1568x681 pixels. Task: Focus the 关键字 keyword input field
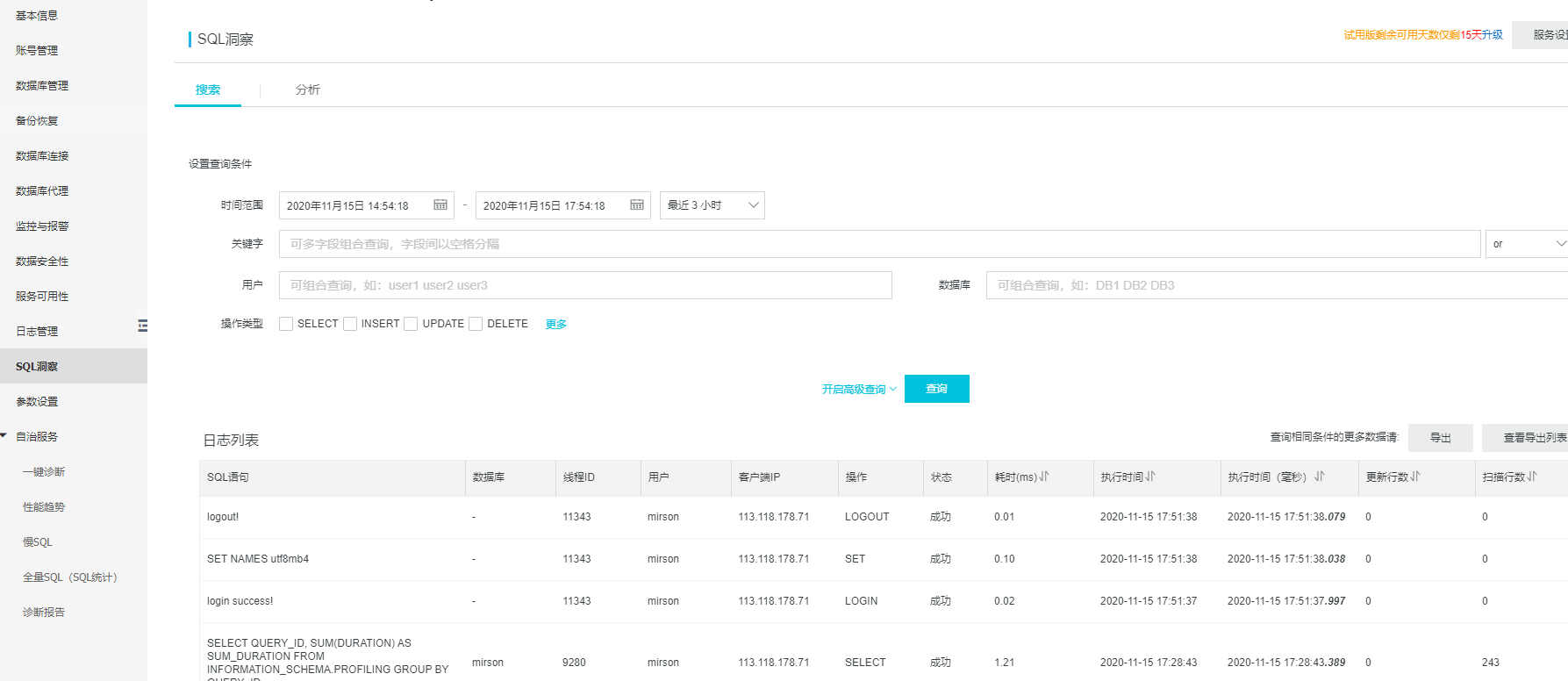point(878,244)
